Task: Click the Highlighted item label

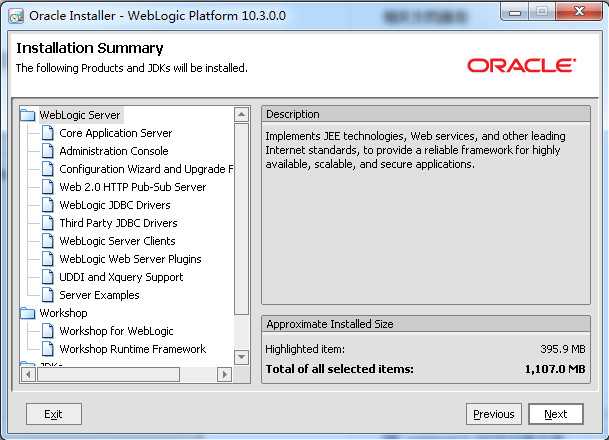Action: [305, 349]
